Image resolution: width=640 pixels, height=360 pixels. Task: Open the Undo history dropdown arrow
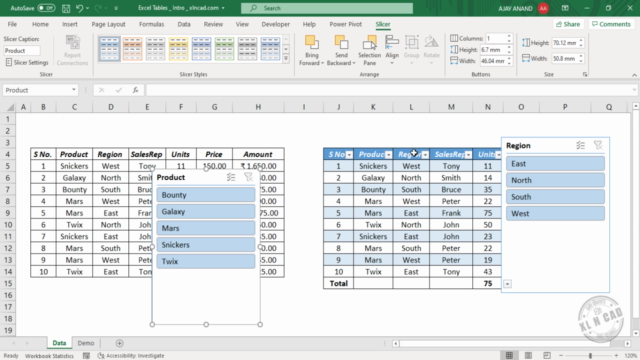(x=87, y=8)
